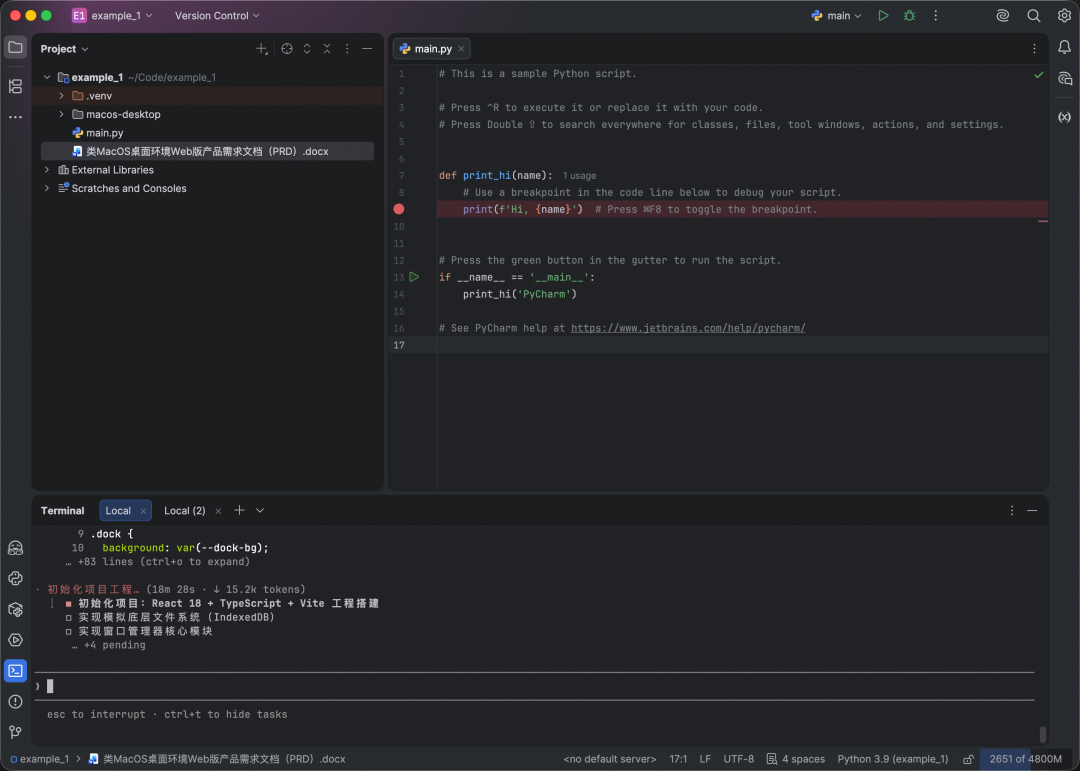Click the green Run button in toolbar
Image resolution: width=1080 pixels, height=771 pixels.
coord(883,16)
